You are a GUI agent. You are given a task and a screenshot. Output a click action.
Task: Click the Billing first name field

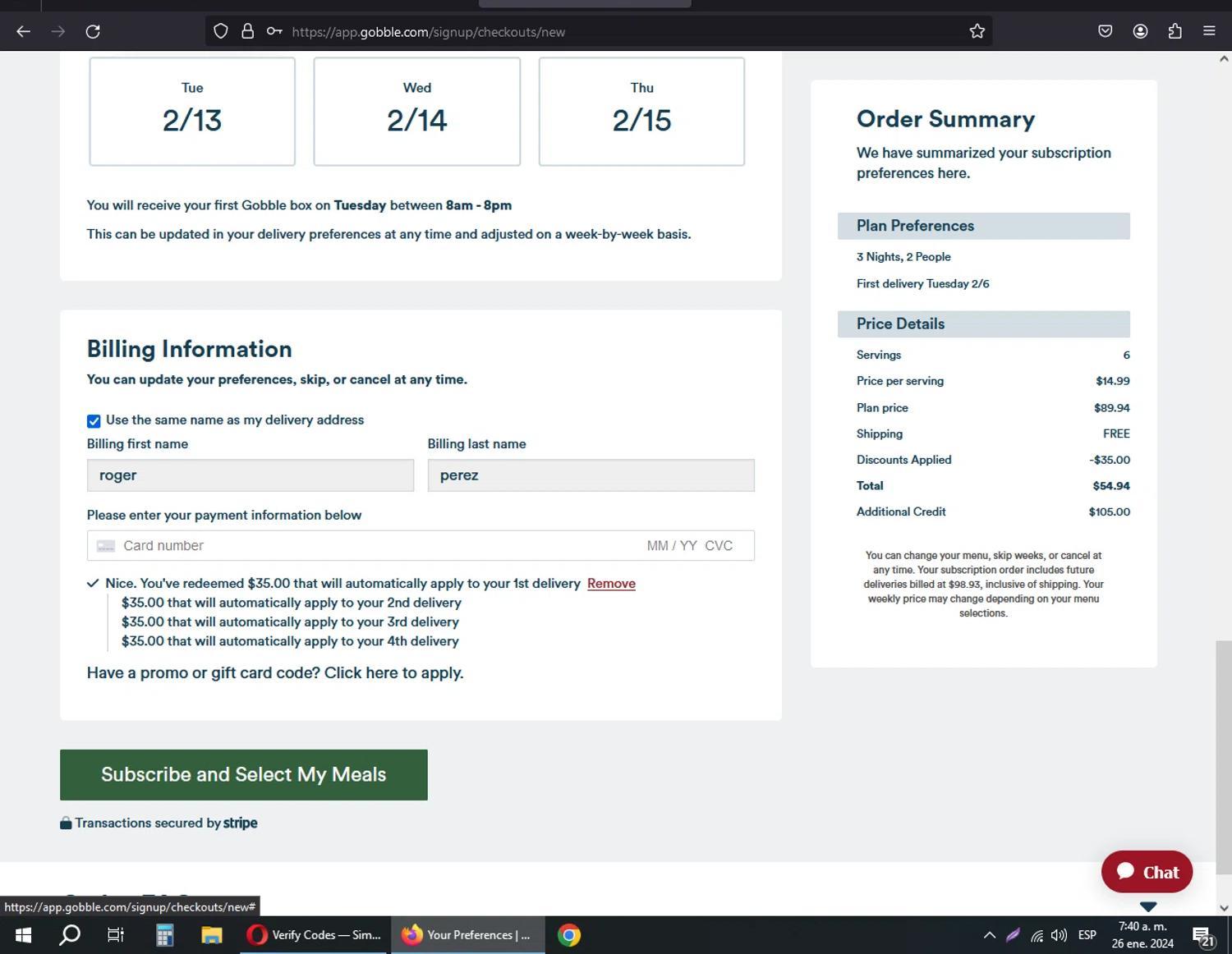point(251,475)
